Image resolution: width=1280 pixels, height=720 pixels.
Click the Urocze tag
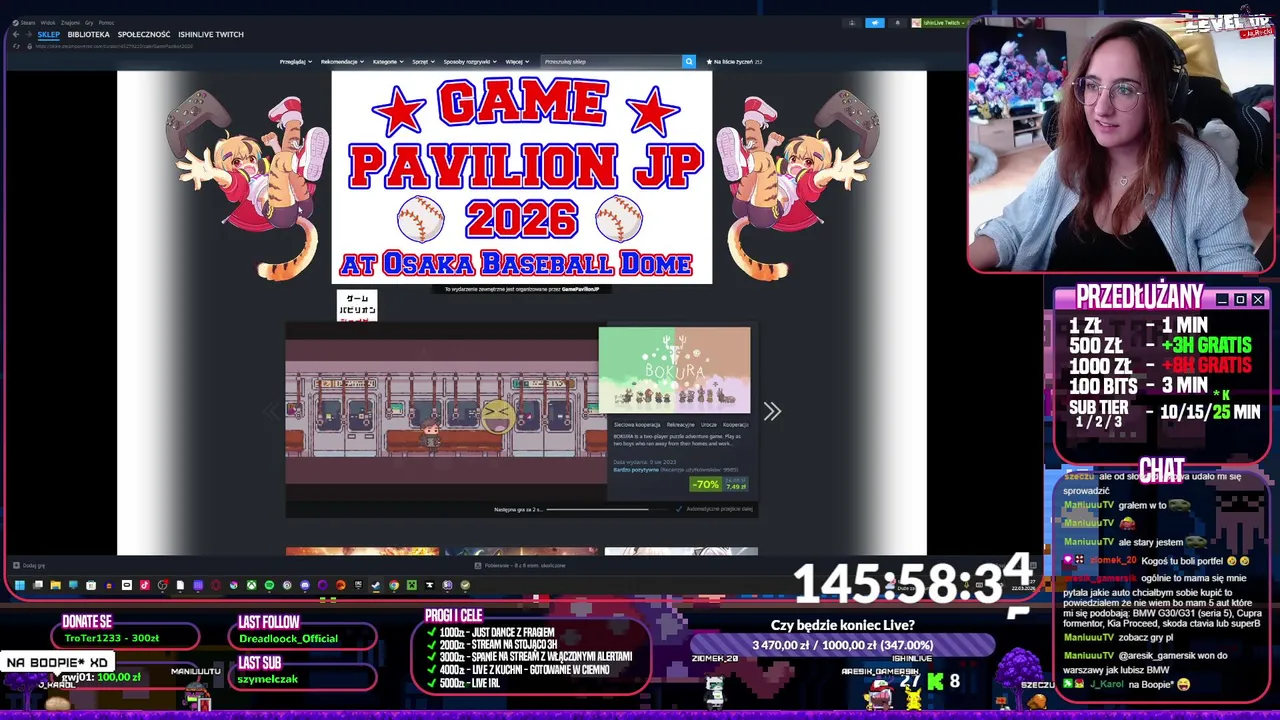click(x=709, y=425)
